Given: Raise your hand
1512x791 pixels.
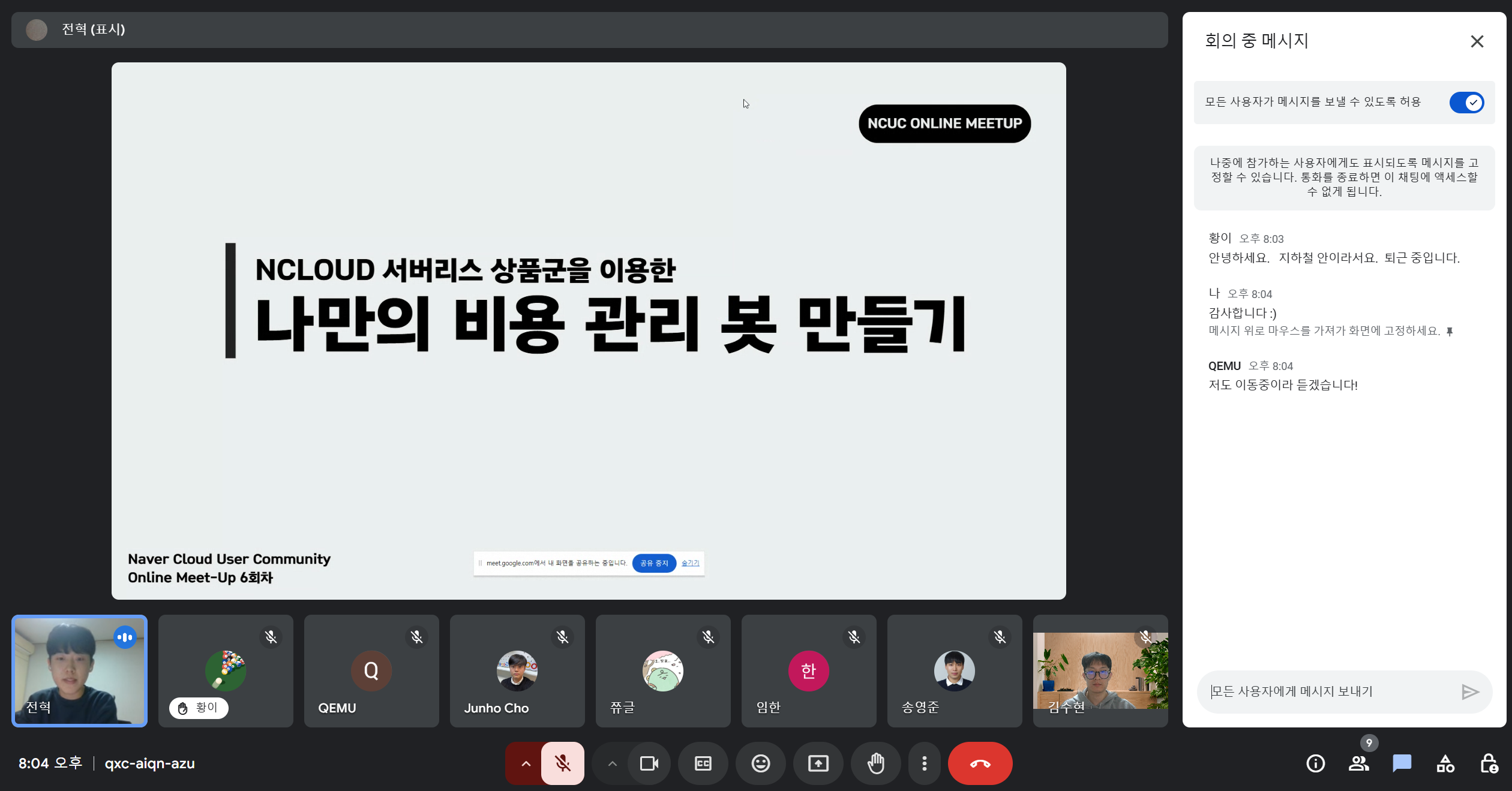Looking at the screenshot, I should point(875,763).
